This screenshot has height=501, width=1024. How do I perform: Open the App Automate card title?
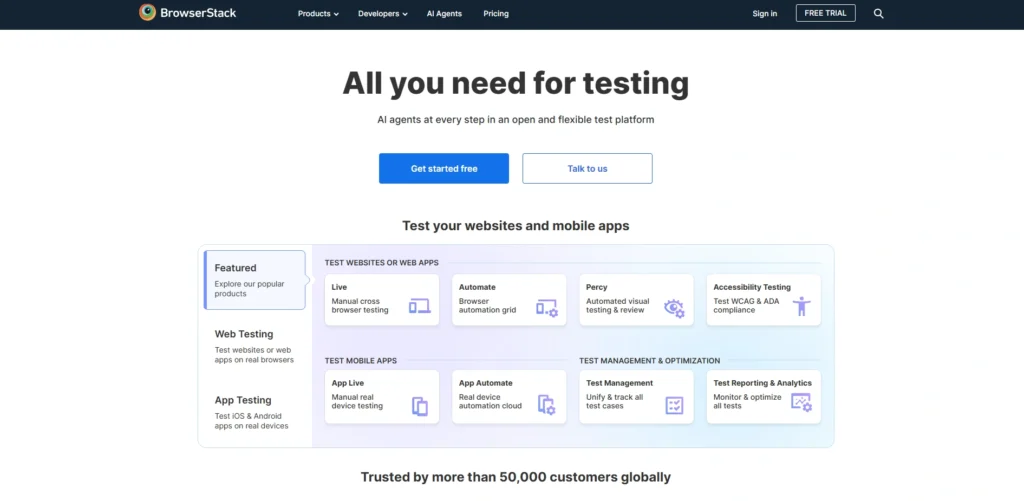click(485, 383)
